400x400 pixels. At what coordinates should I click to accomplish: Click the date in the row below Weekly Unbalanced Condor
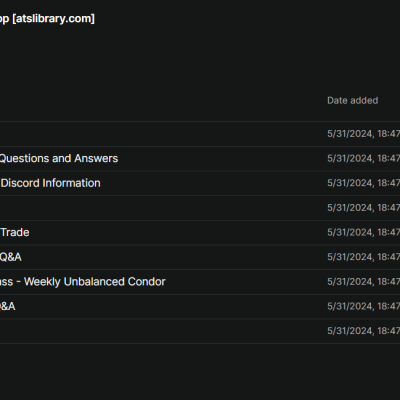pyautogui.click(x=363, y=306)
